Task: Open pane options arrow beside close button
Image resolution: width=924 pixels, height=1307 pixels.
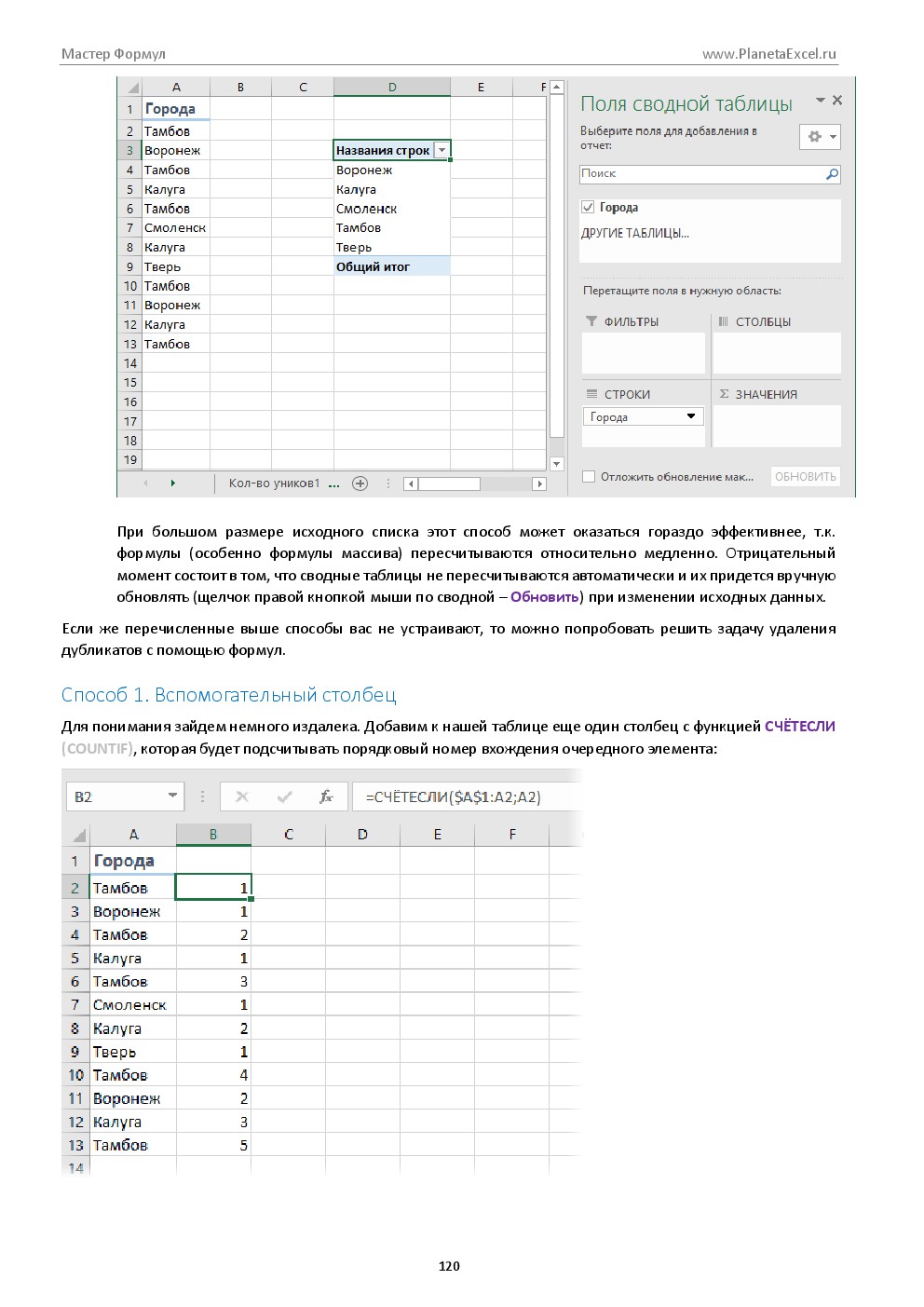Action: 821,100
